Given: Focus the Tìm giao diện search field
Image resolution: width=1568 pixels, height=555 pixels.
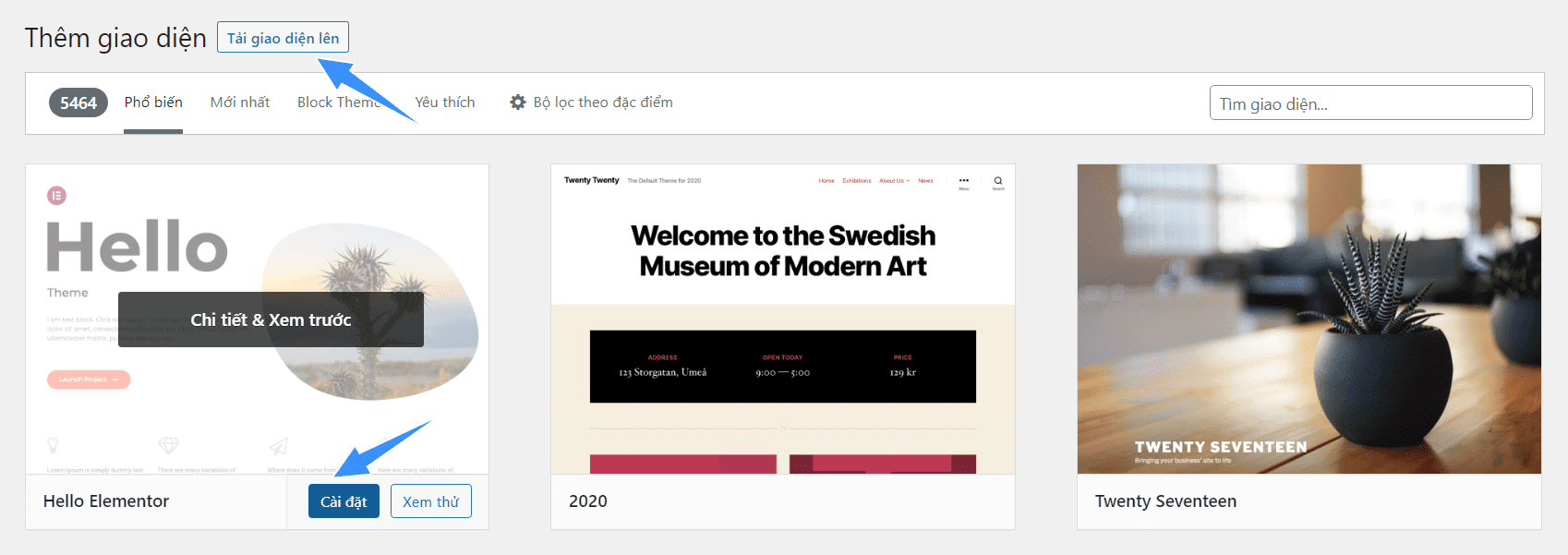Looking at the screenshot, I should 1370,103.
